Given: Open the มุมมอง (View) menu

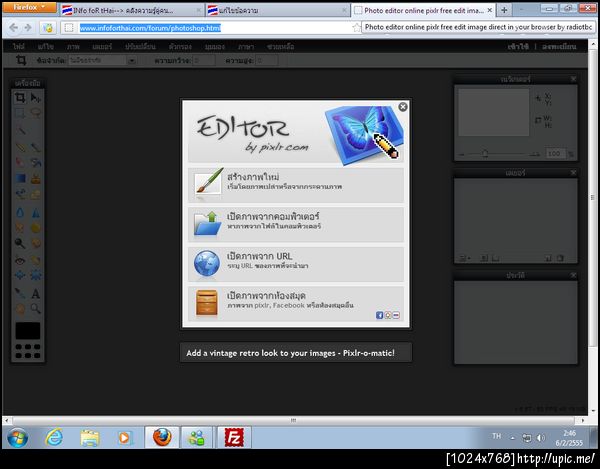Looking at the screenshot, I should click(x=214, y=47).
